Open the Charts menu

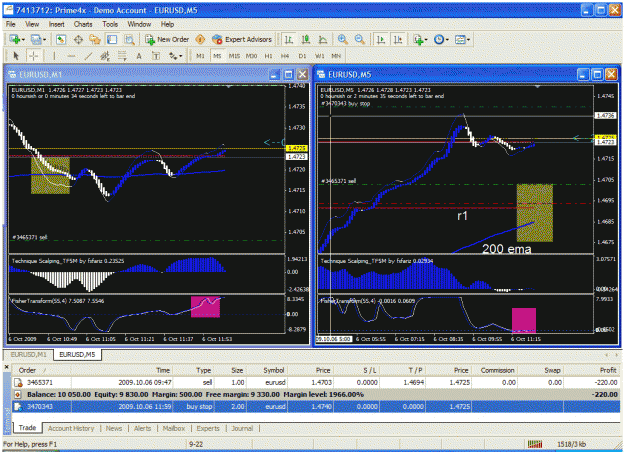point(83,24)
